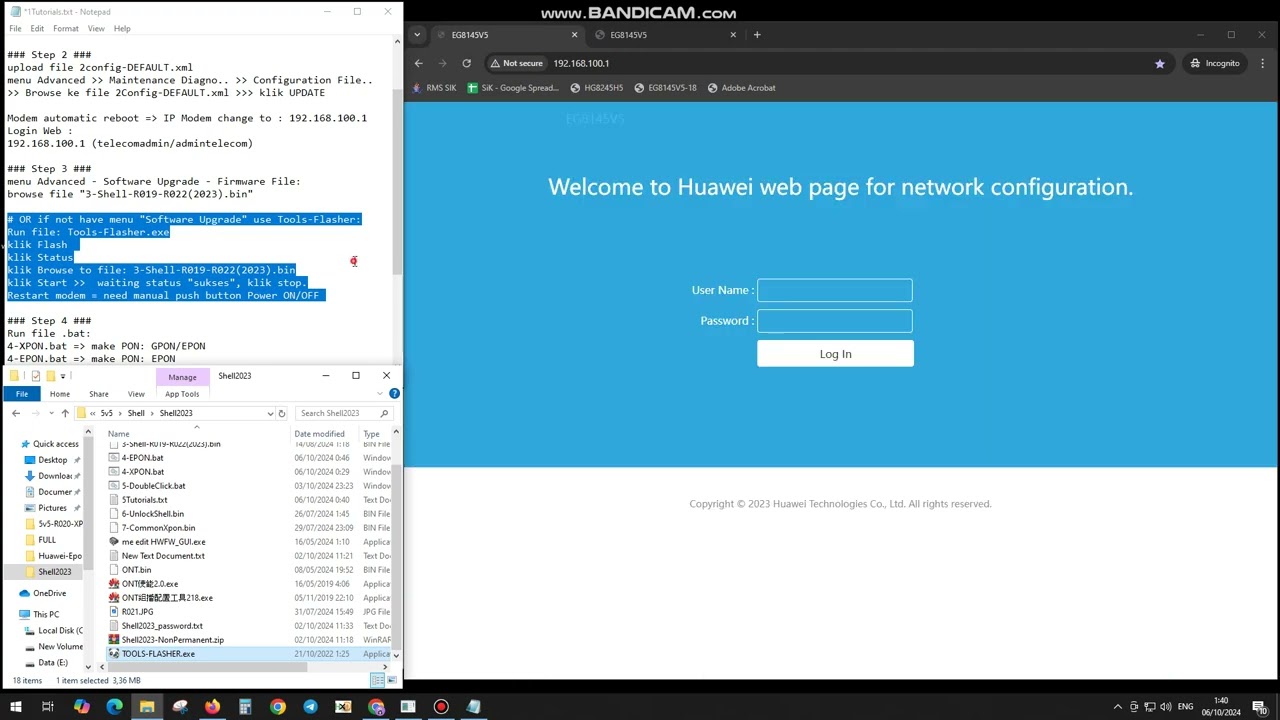Open Explorer help question mark icon

click(394, 394)
